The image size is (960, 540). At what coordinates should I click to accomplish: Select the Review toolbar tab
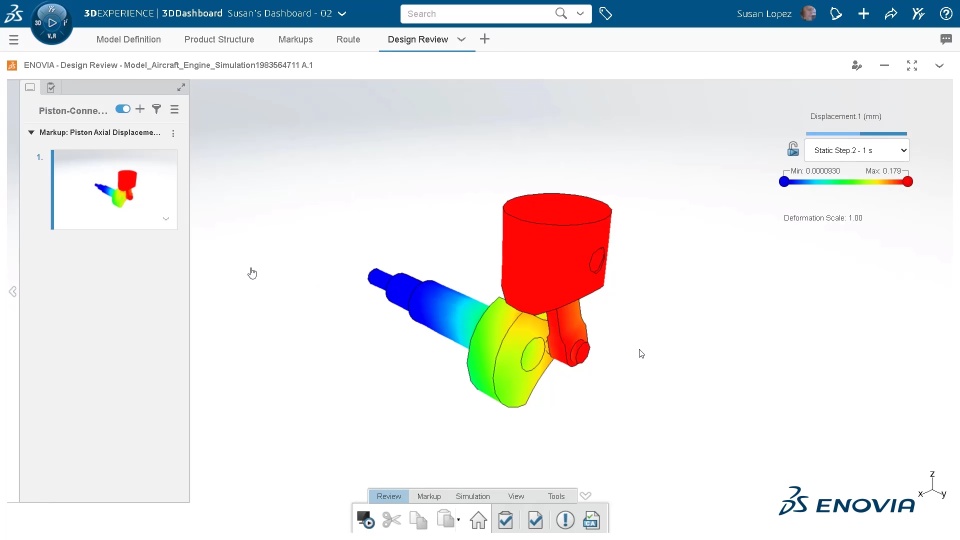pos(389,496)
